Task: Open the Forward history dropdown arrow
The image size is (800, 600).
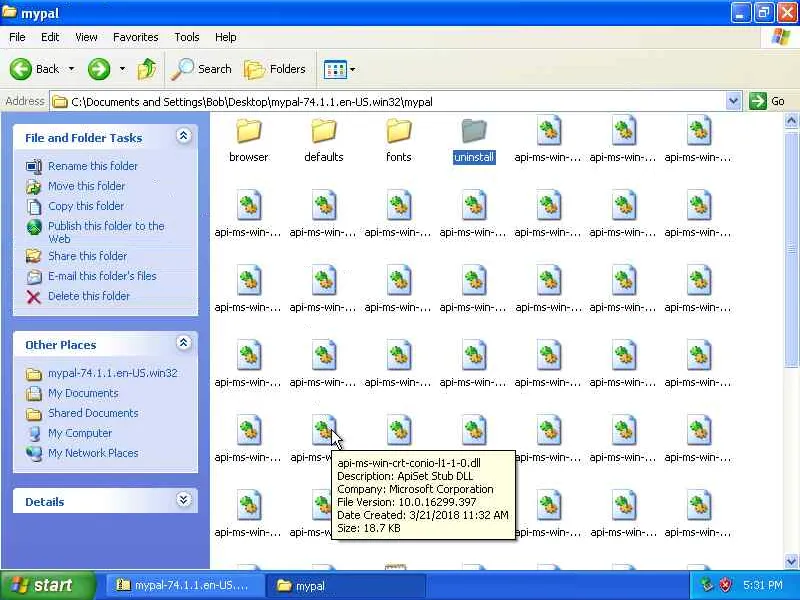Action: coord(122,69)
